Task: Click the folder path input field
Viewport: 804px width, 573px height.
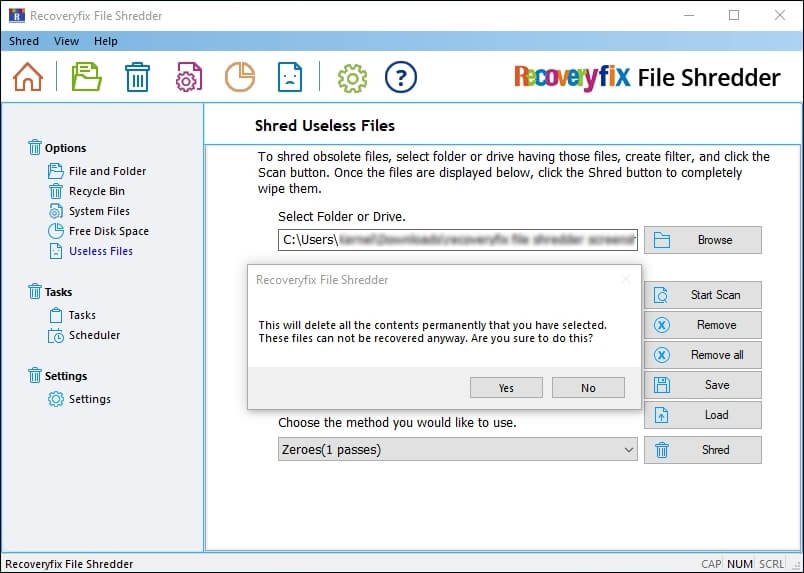Action: 457,240
